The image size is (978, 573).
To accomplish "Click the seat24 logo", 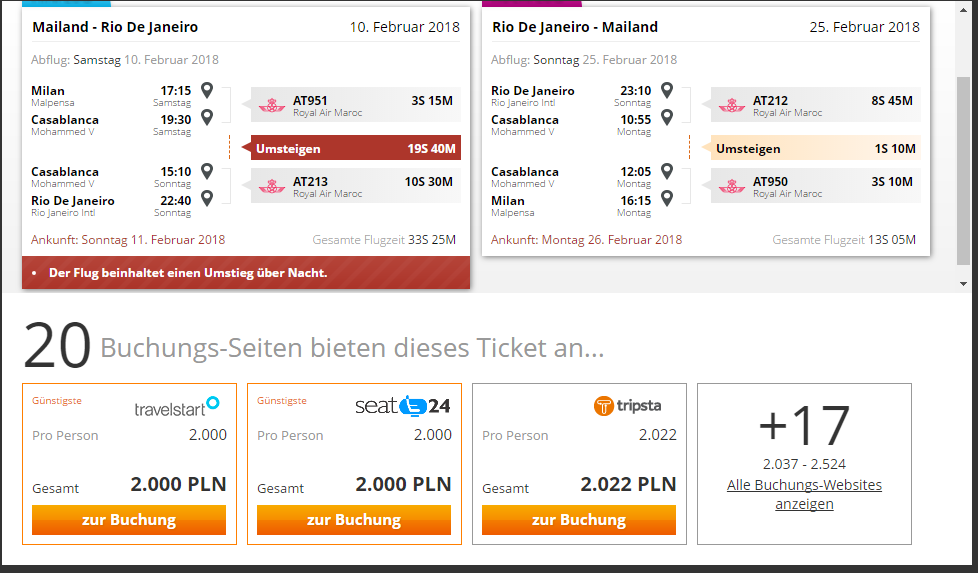I will pos(403,406).
